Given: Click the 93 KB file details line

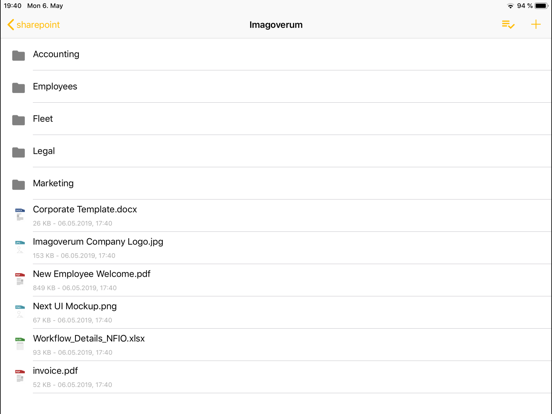Looking at the screenshot, I should pos(73,352).
